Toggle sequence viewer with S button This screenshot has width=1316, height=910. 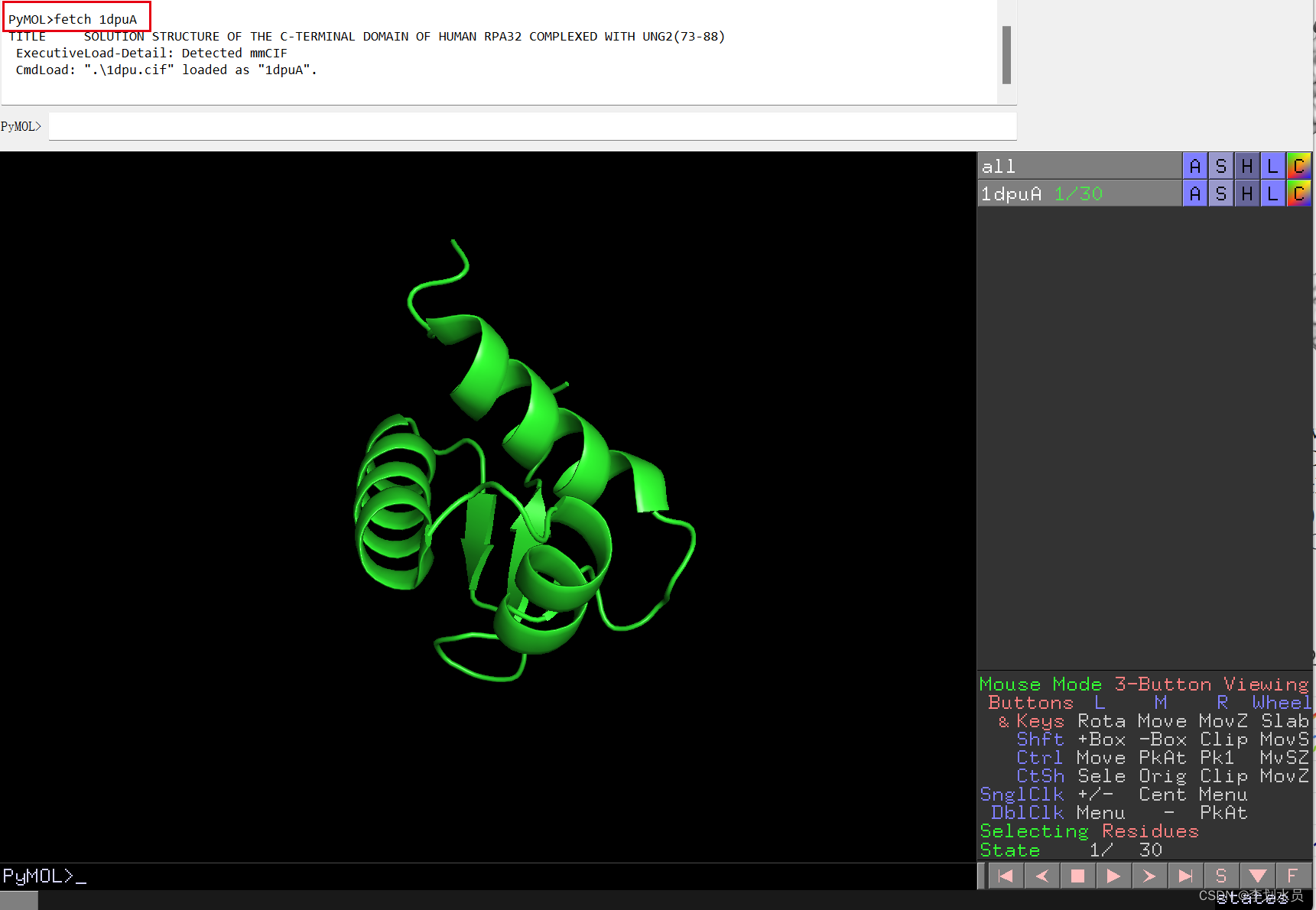(x=1221, y=876)
